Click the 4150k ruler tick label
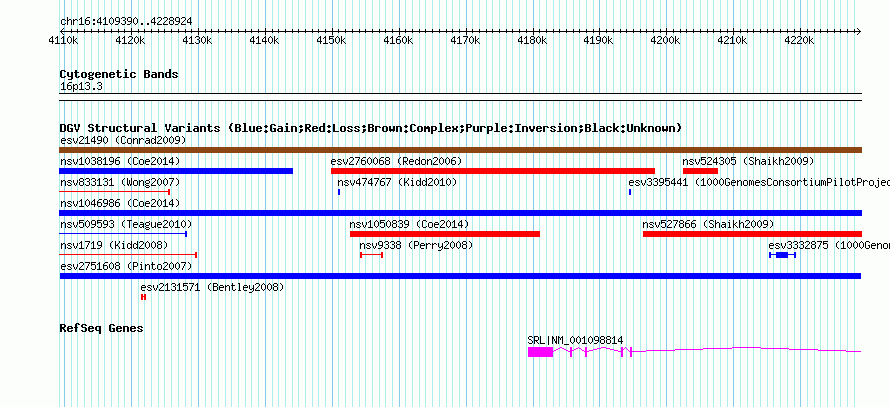 point(331,41)
